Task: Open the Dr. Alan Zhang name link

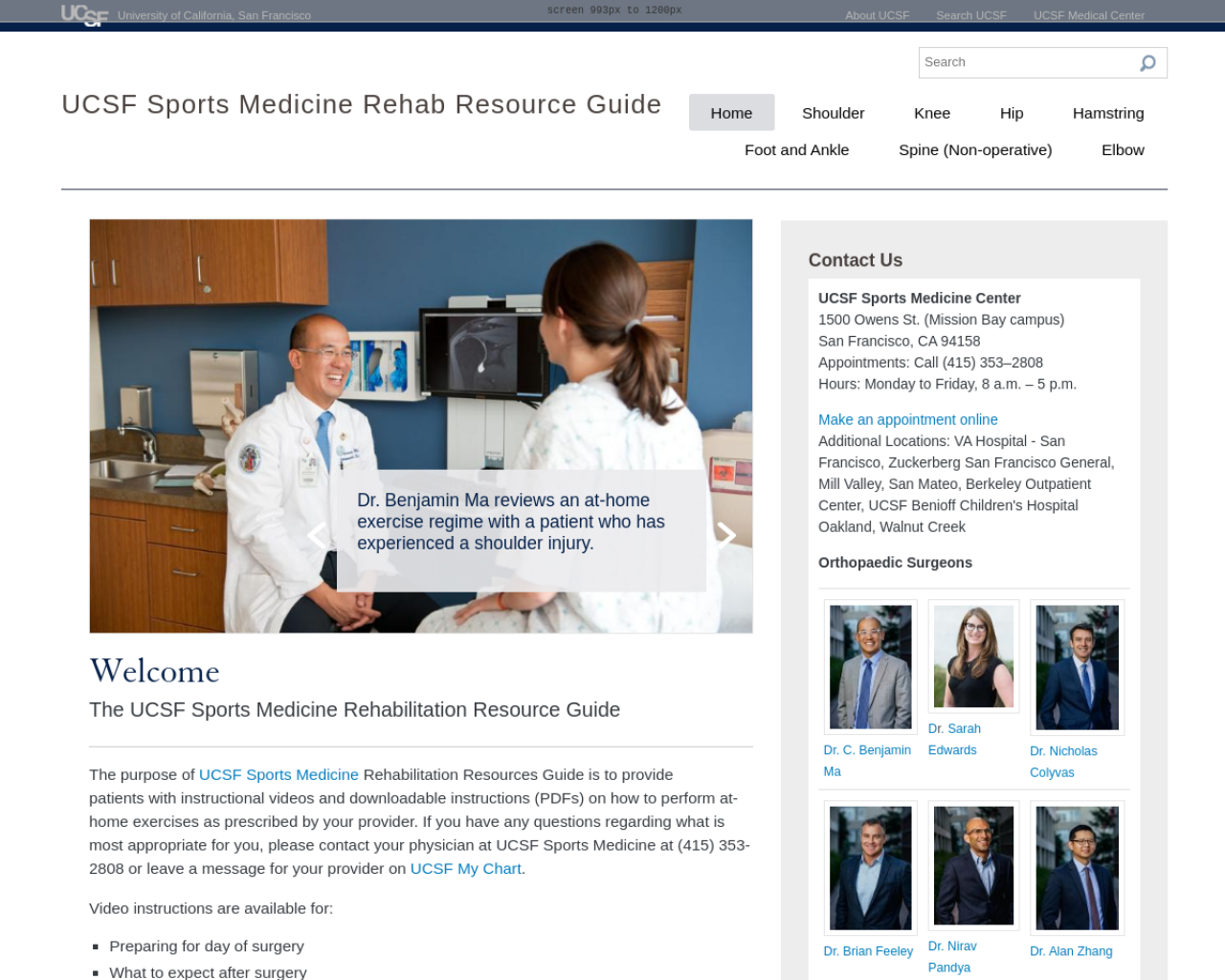Action: pos(1071,951)
